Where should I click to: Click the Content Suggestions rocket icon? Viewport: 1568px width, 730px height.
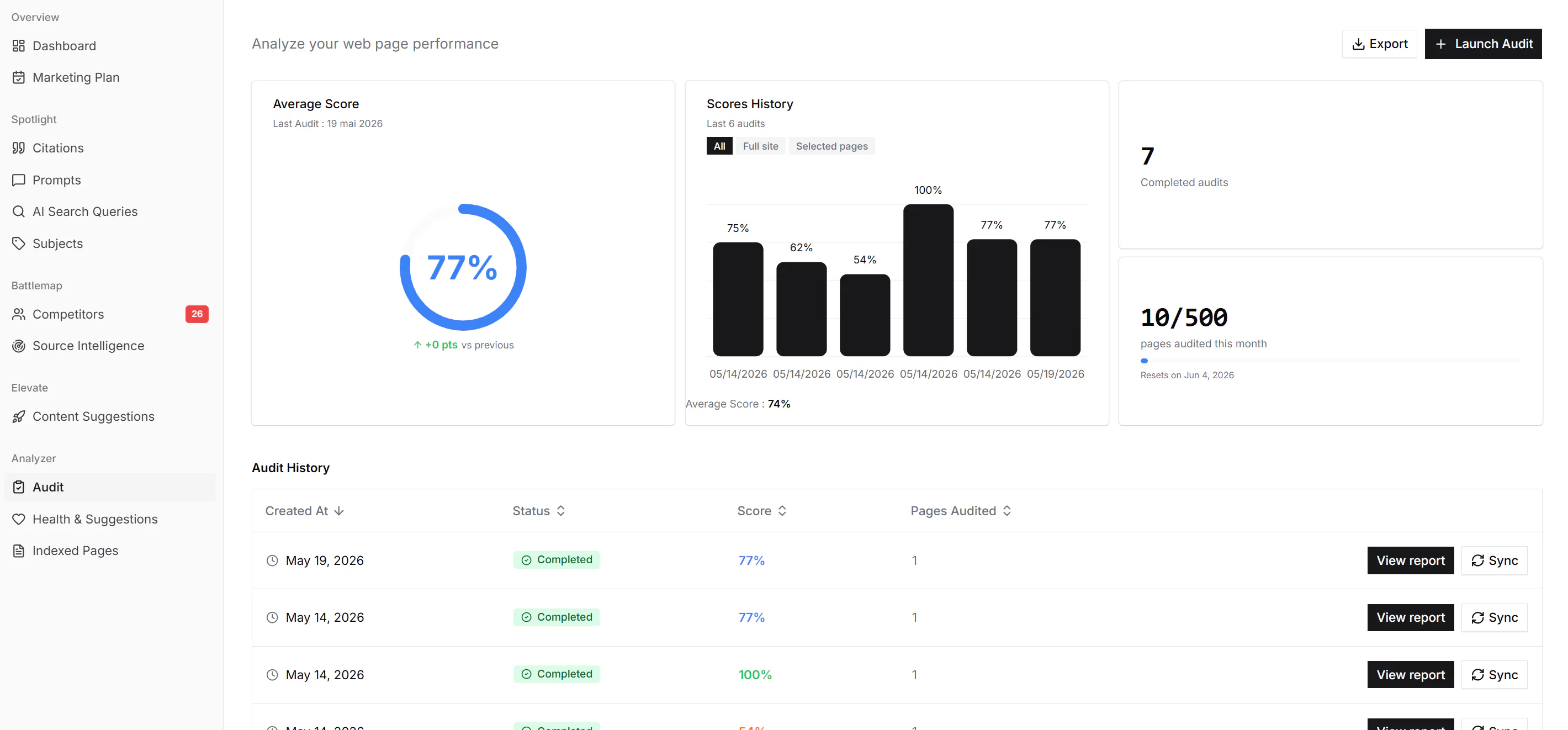coord(18,416)
